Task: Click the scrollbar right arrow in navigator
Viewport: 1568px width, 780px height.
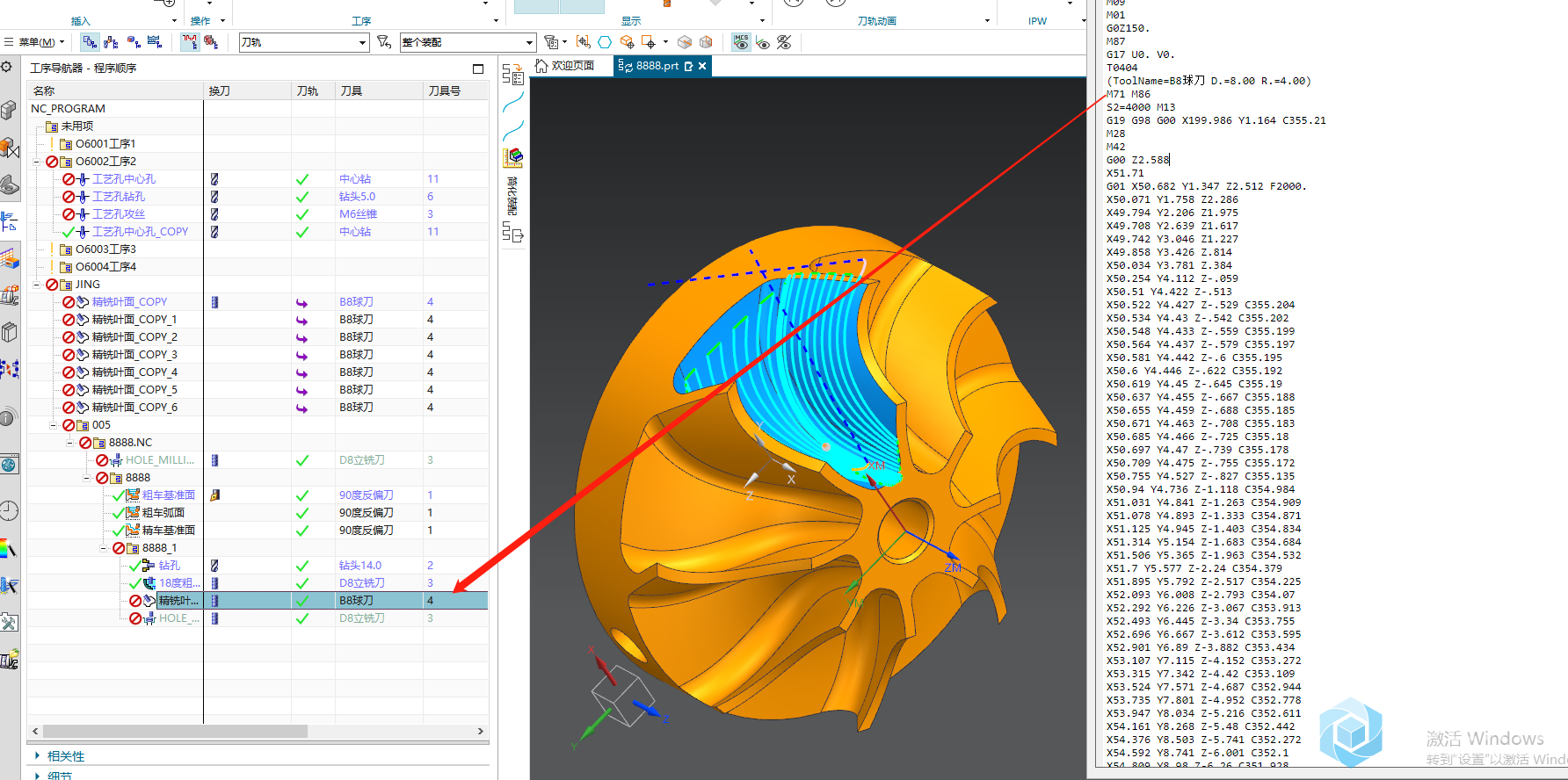Action: point(481,731)
